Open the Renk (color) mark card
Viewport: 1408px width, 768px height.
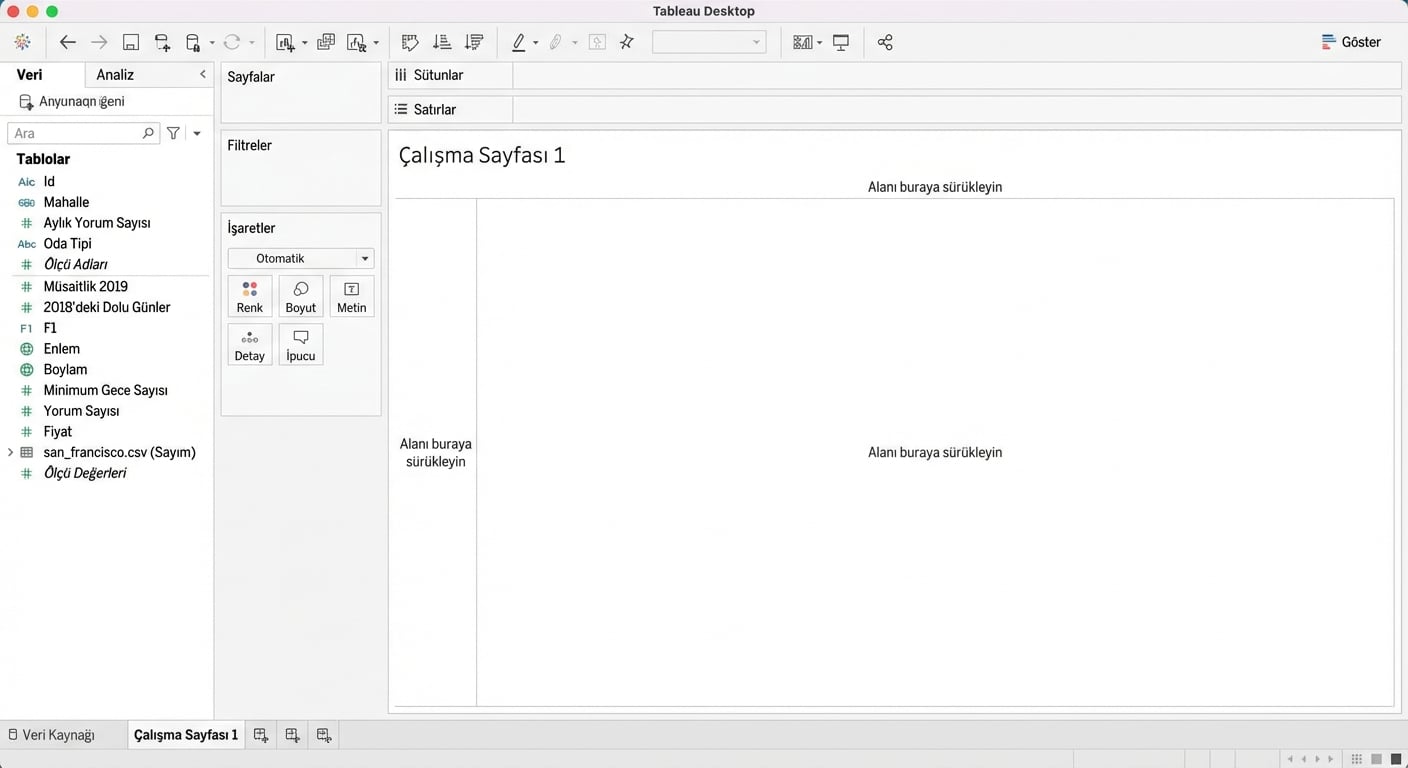click(250, 296)
